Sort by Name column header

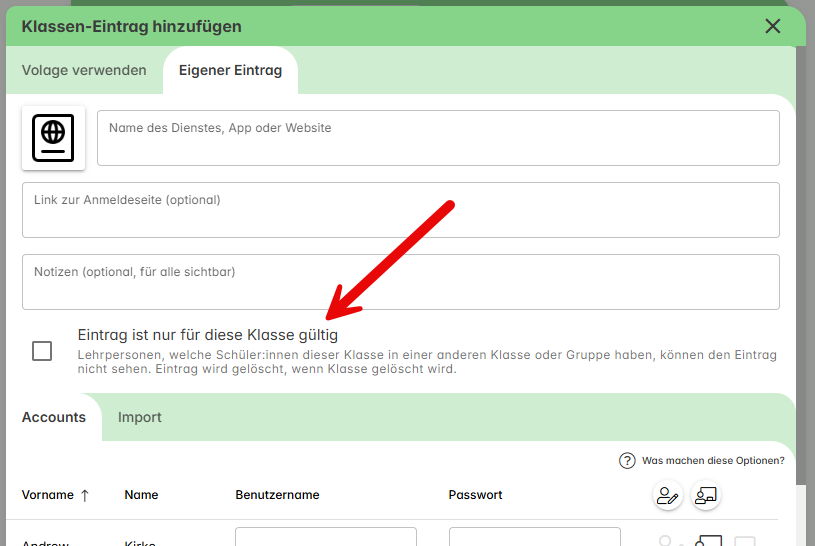[141, 495]
